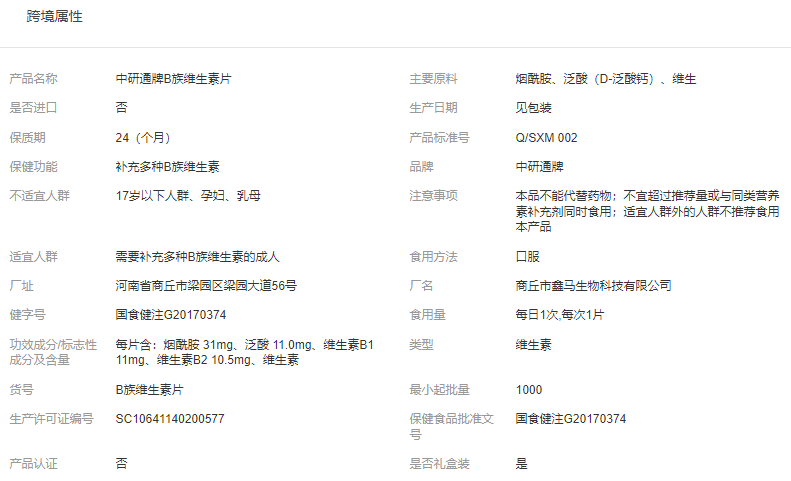Select type value 维生素
Viewport: 791px width, 481px height.
[x=533, y=345]
